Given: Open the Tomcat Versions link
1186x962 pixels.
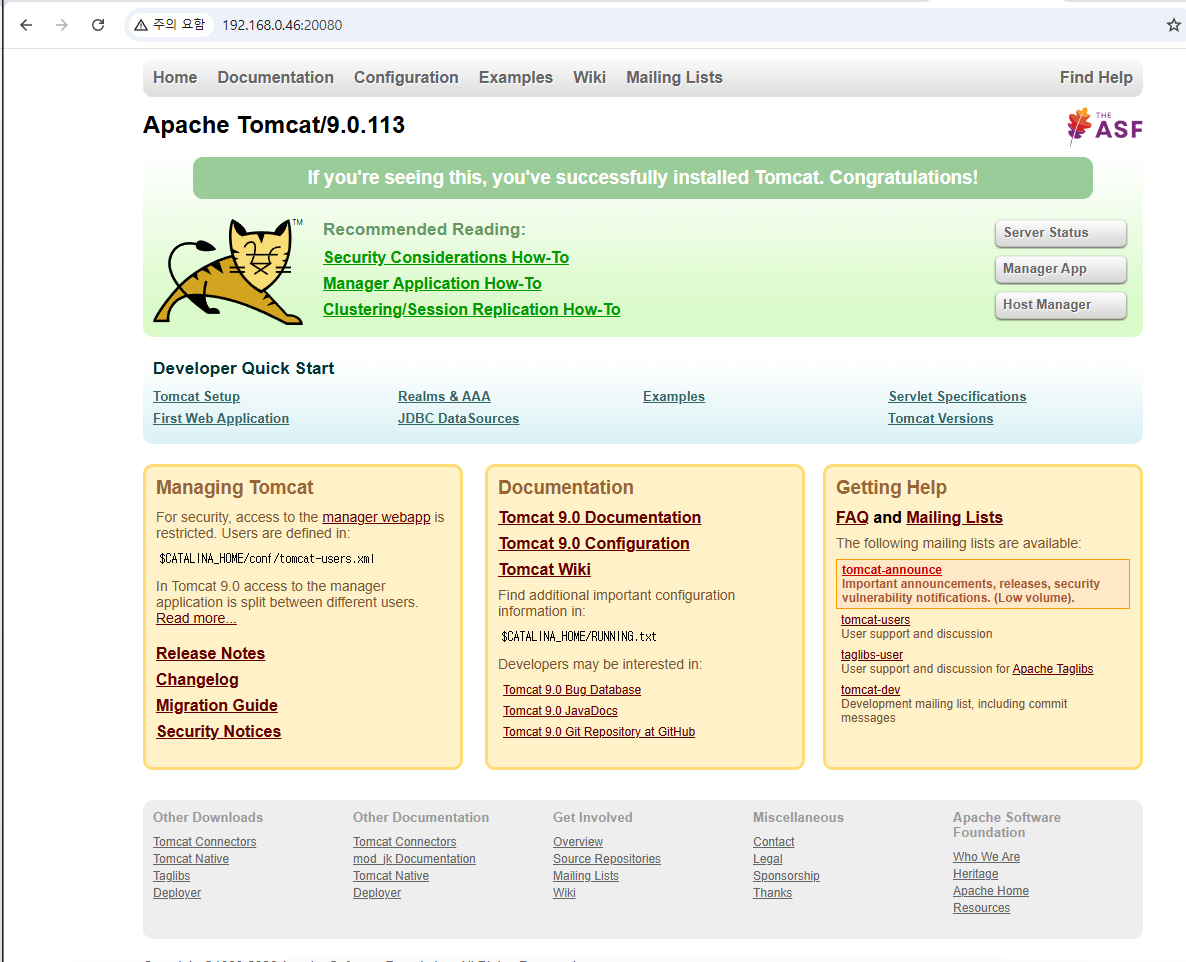Looking at the screenshot, I should point(940,418).
